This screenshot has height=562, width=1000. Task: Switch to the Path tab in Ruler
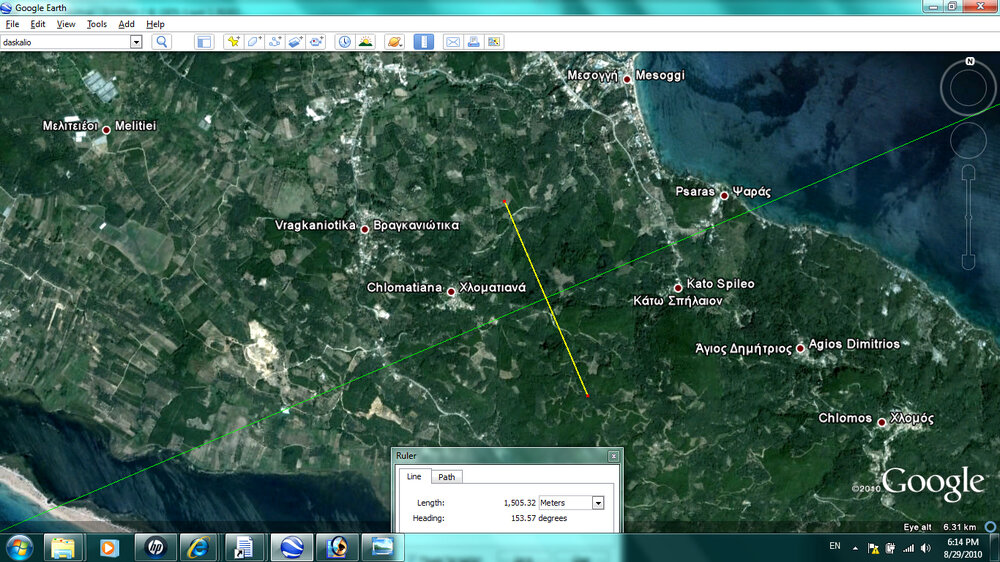click(446, 477)
